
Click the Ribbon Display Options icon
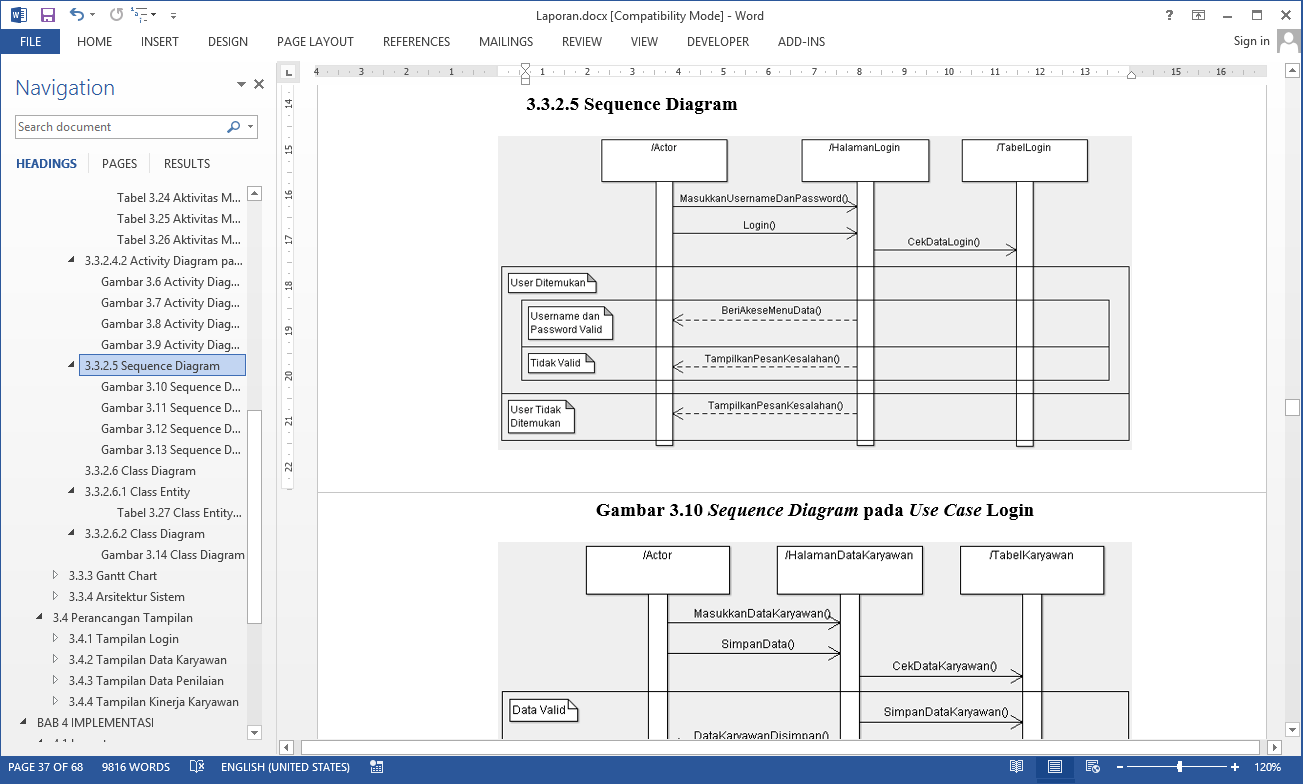(x=1198, y=15)
